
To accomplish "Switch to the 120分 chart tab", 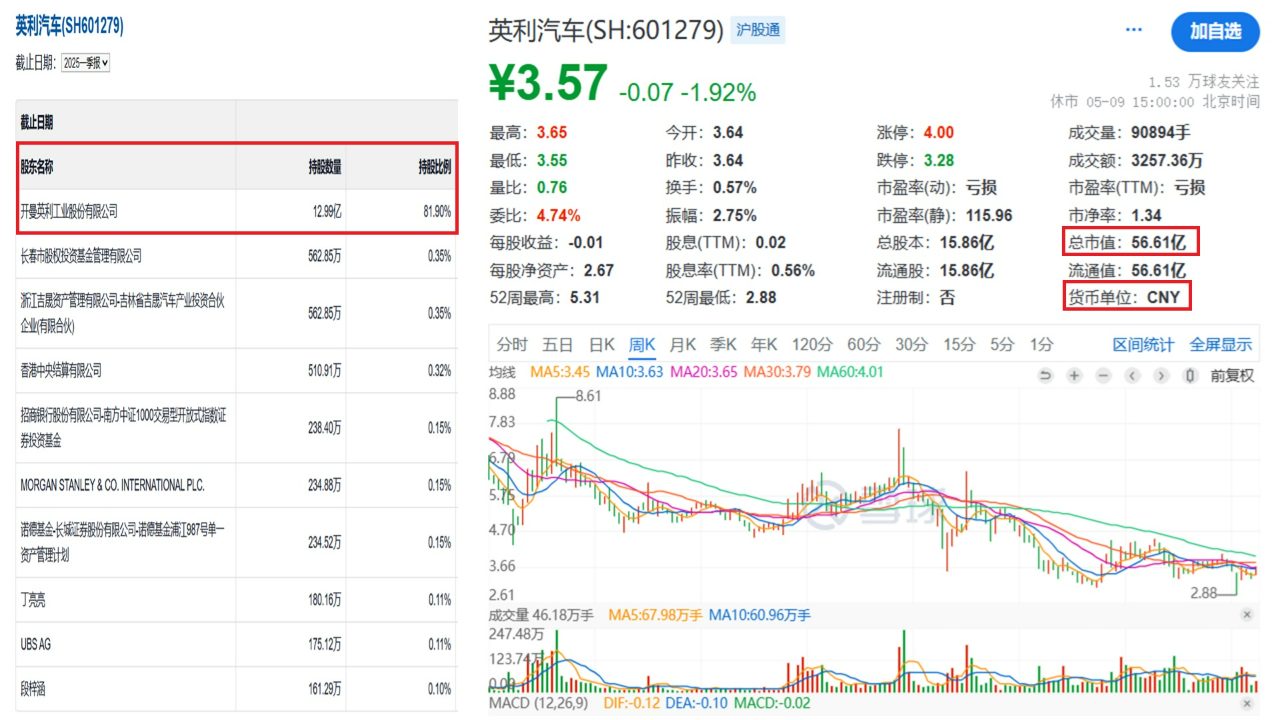I will 812,344.
